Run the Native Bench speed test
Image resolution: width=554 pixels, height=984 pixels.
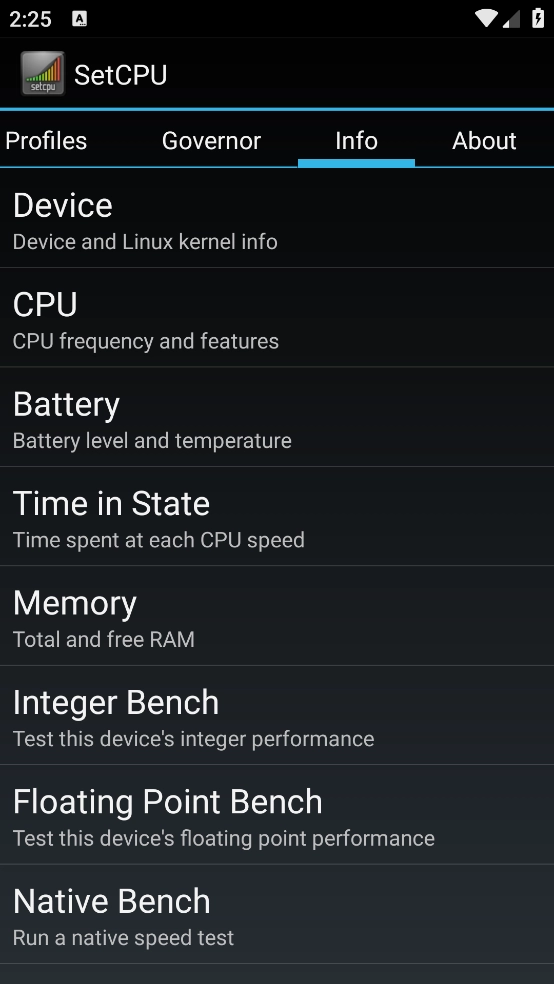[x=277, y=914]
